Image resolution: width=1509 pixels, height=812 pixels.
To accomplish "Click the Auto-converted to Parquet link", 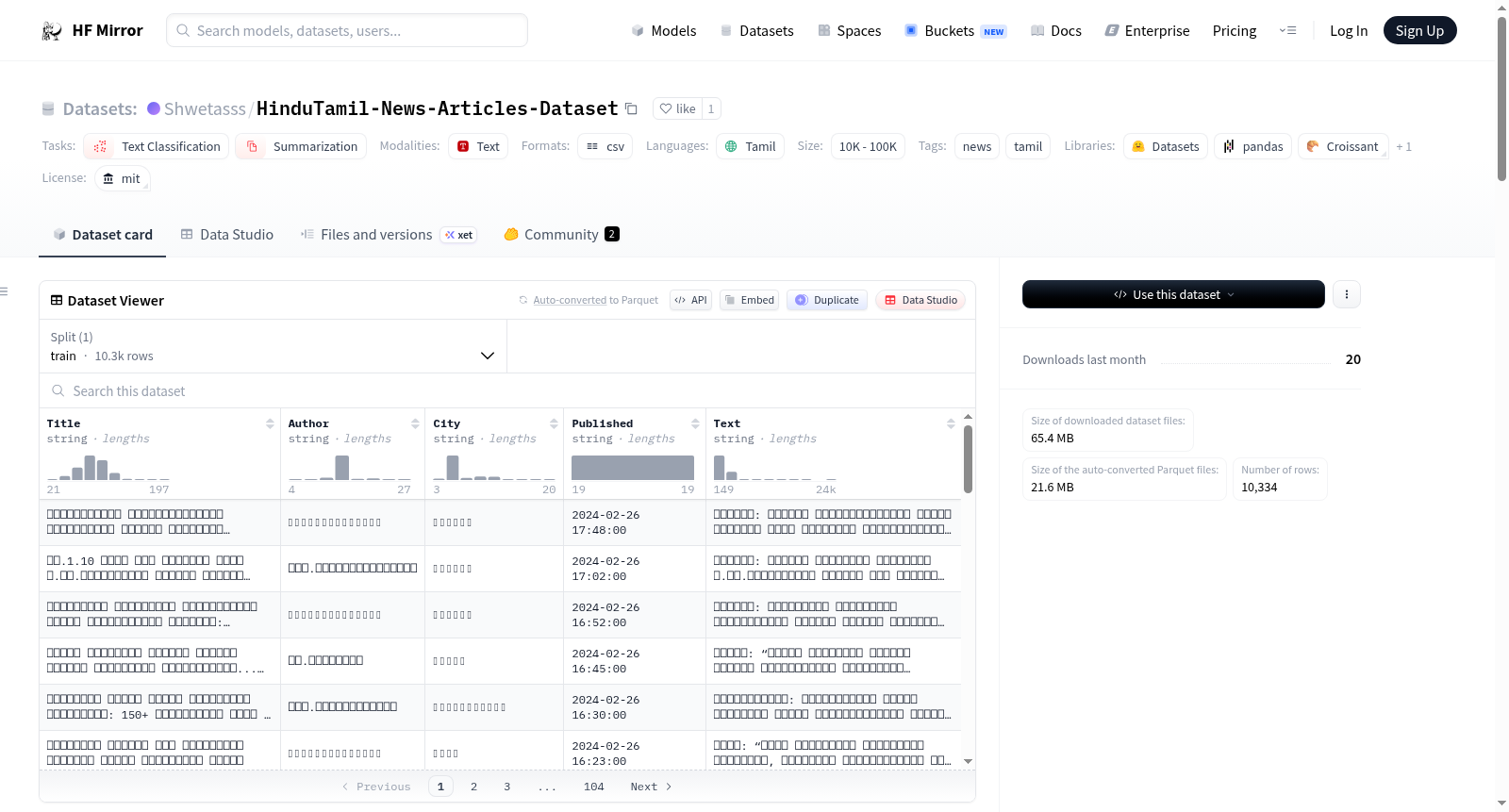I will tap(595, 300).
